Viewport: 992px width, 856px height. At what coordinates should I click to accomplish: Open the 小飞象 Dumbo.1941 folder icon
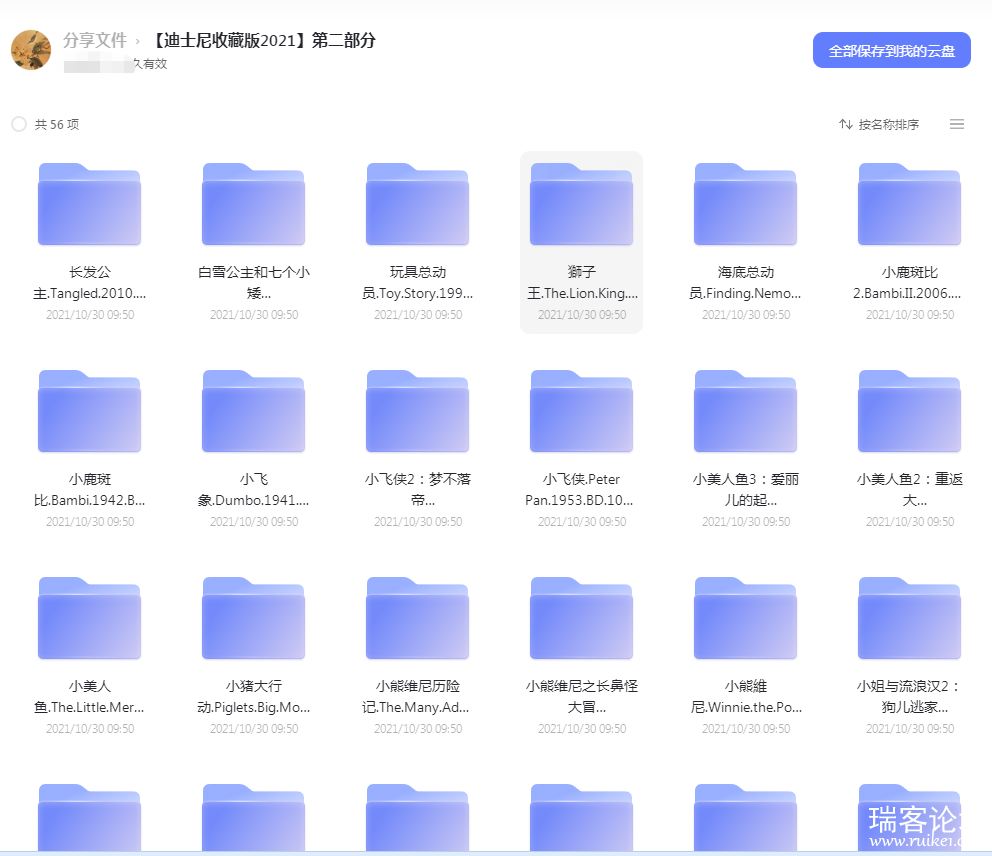click(253, 411)
